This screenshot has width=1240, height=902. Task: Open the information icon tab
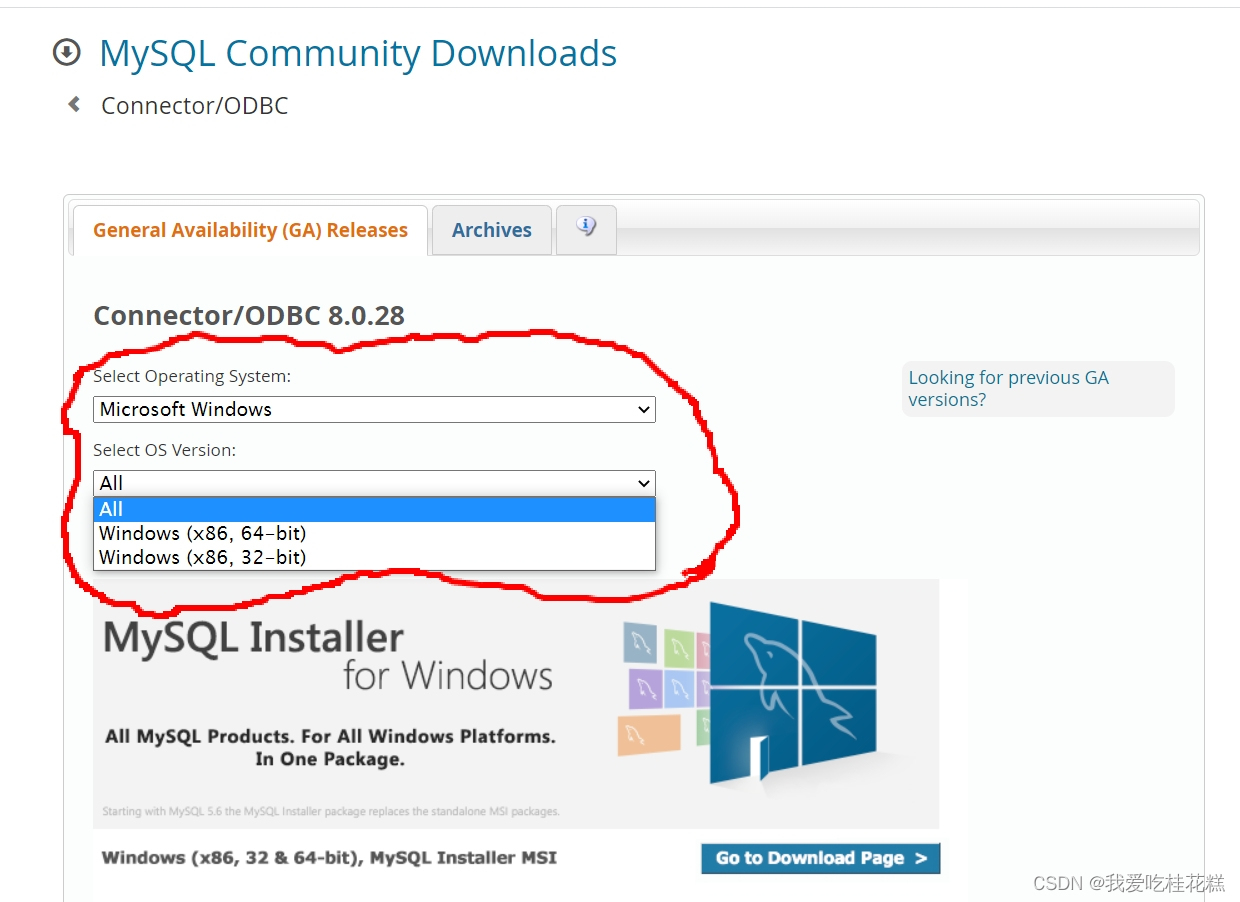pos(586,229)
